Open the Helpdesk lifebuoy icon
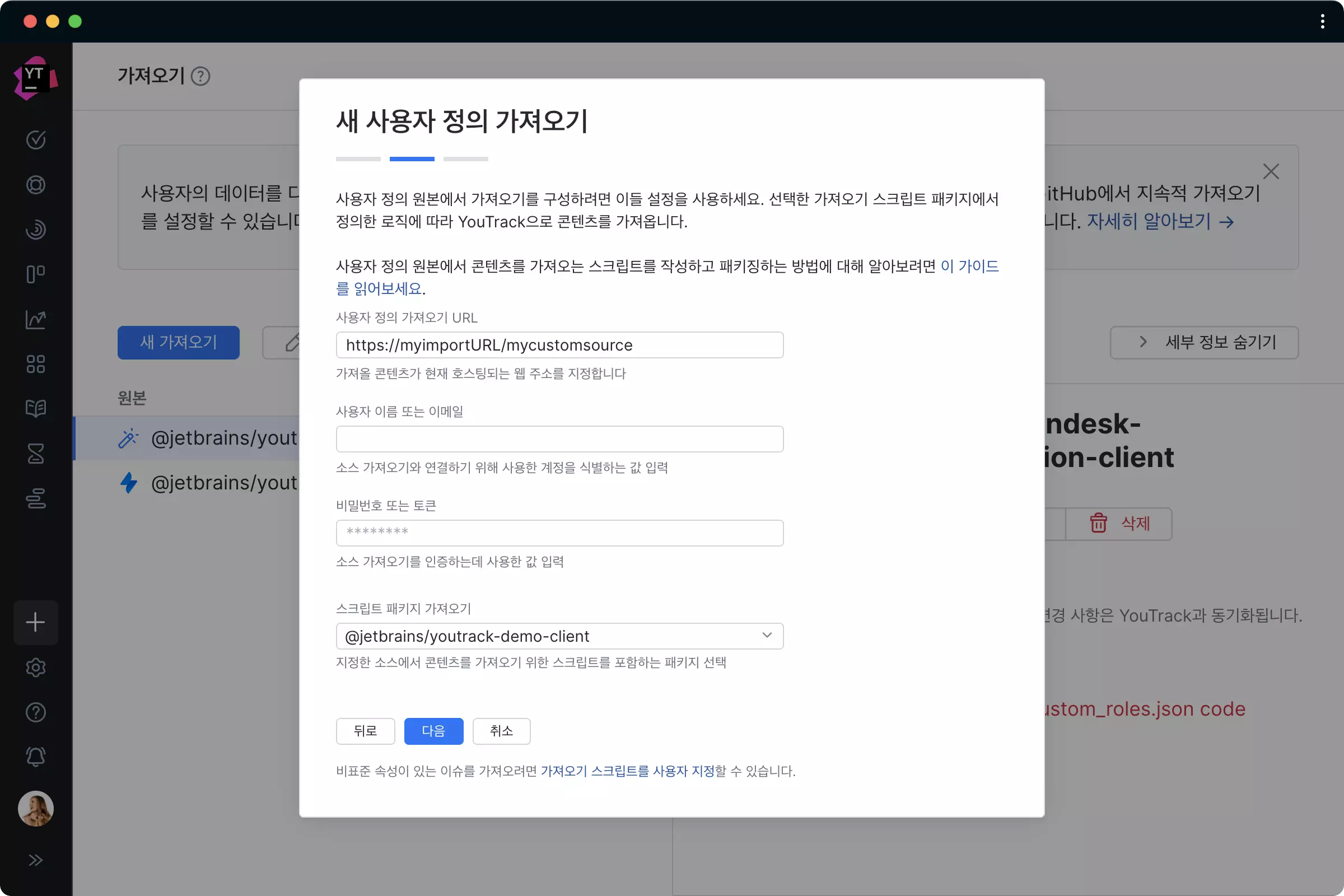The image size is (1344, 896). pyautogui.click(x=35, y=185)
